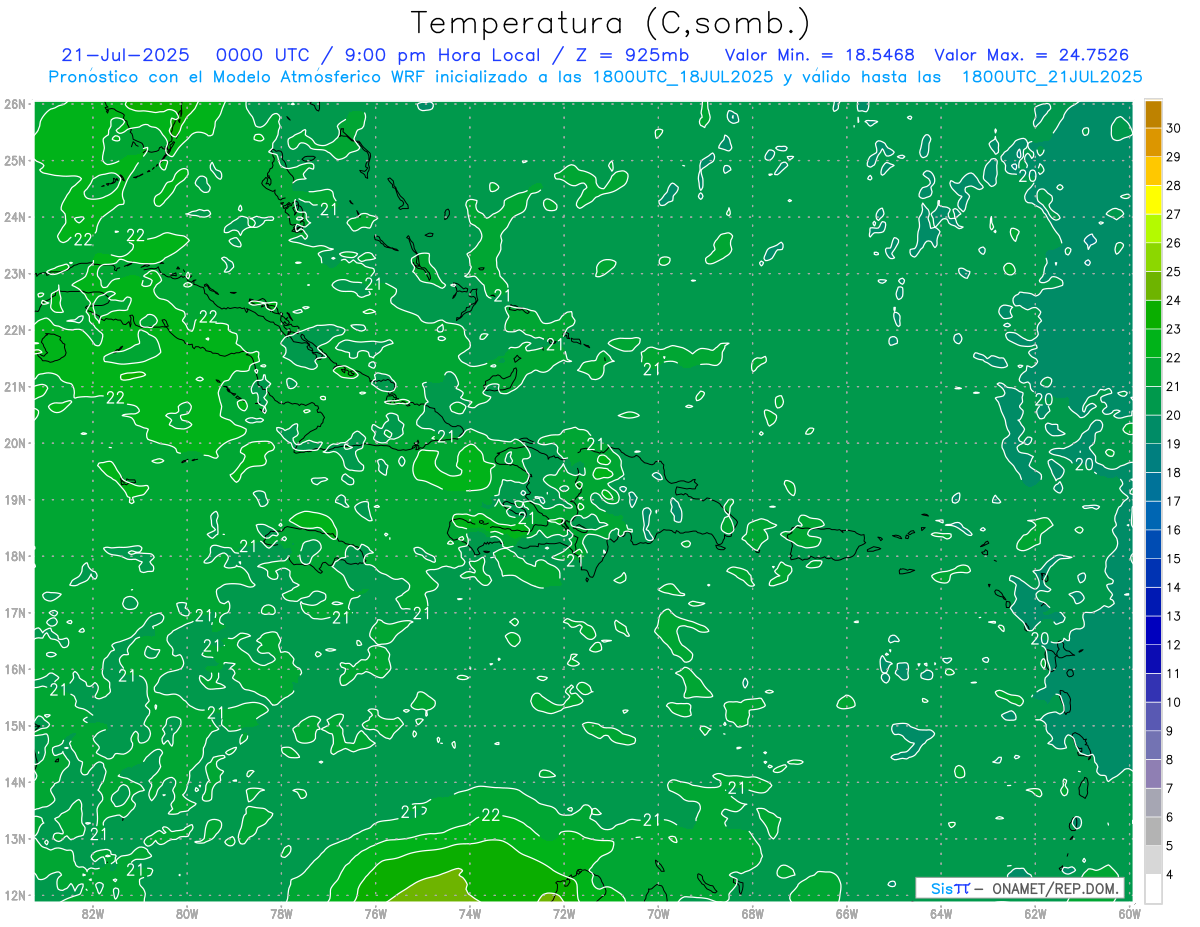Viewport: 1200px width, 927px height.
Task: Click the '64W' longitude axis label
Action: (x=941, y=912)
